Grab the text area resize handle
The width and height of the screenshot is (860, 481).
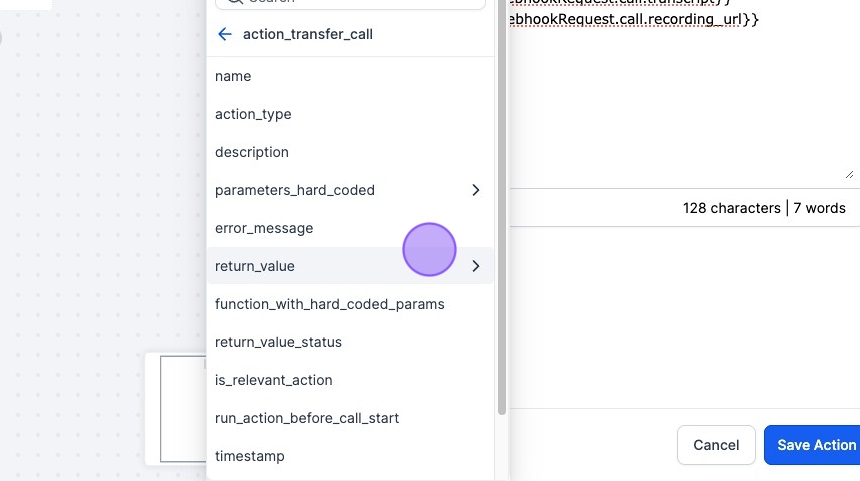849,174
